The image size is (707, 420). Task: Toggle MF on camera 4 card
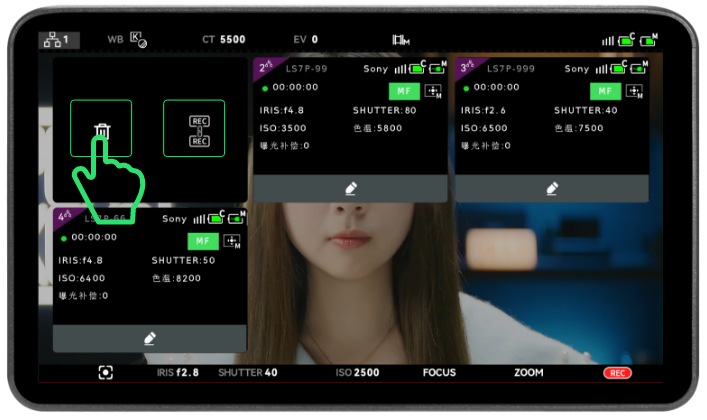coord(202,241)
